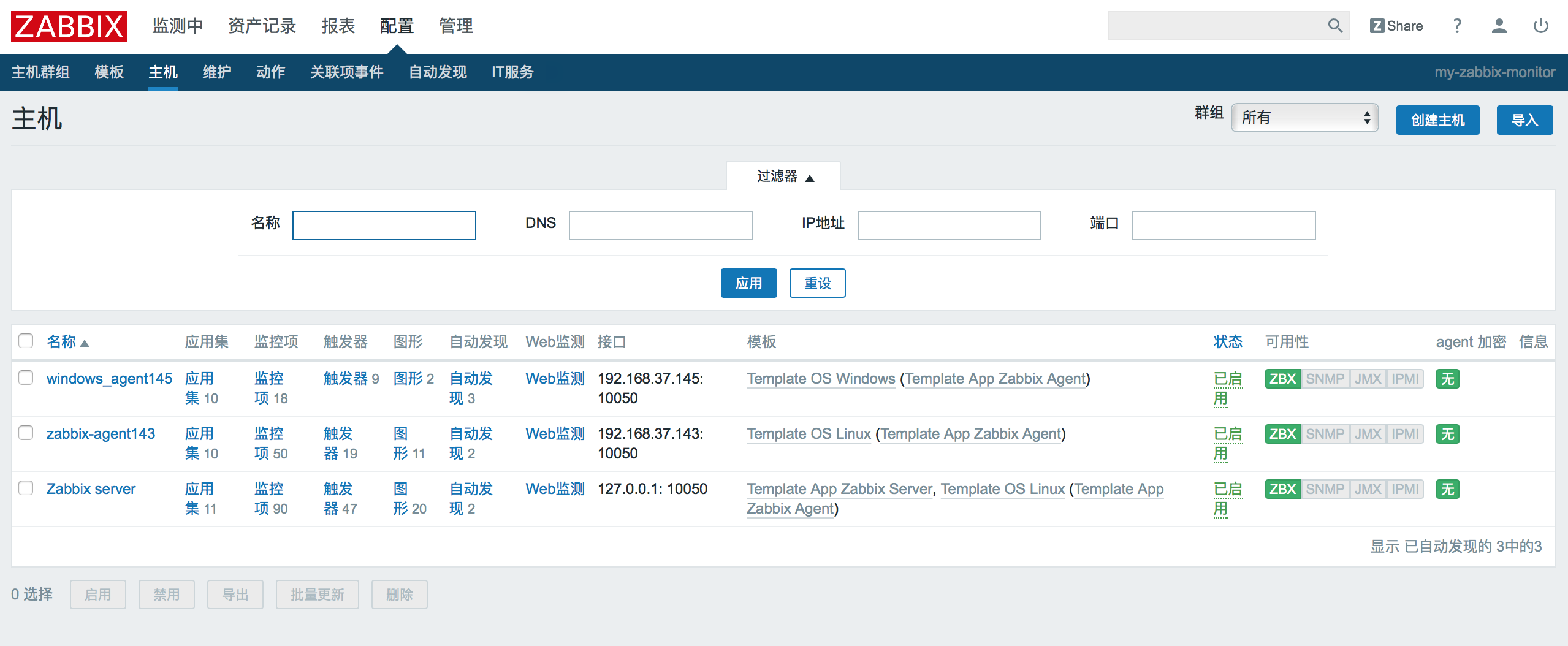Open the 报表 top menu

(338, 26)
